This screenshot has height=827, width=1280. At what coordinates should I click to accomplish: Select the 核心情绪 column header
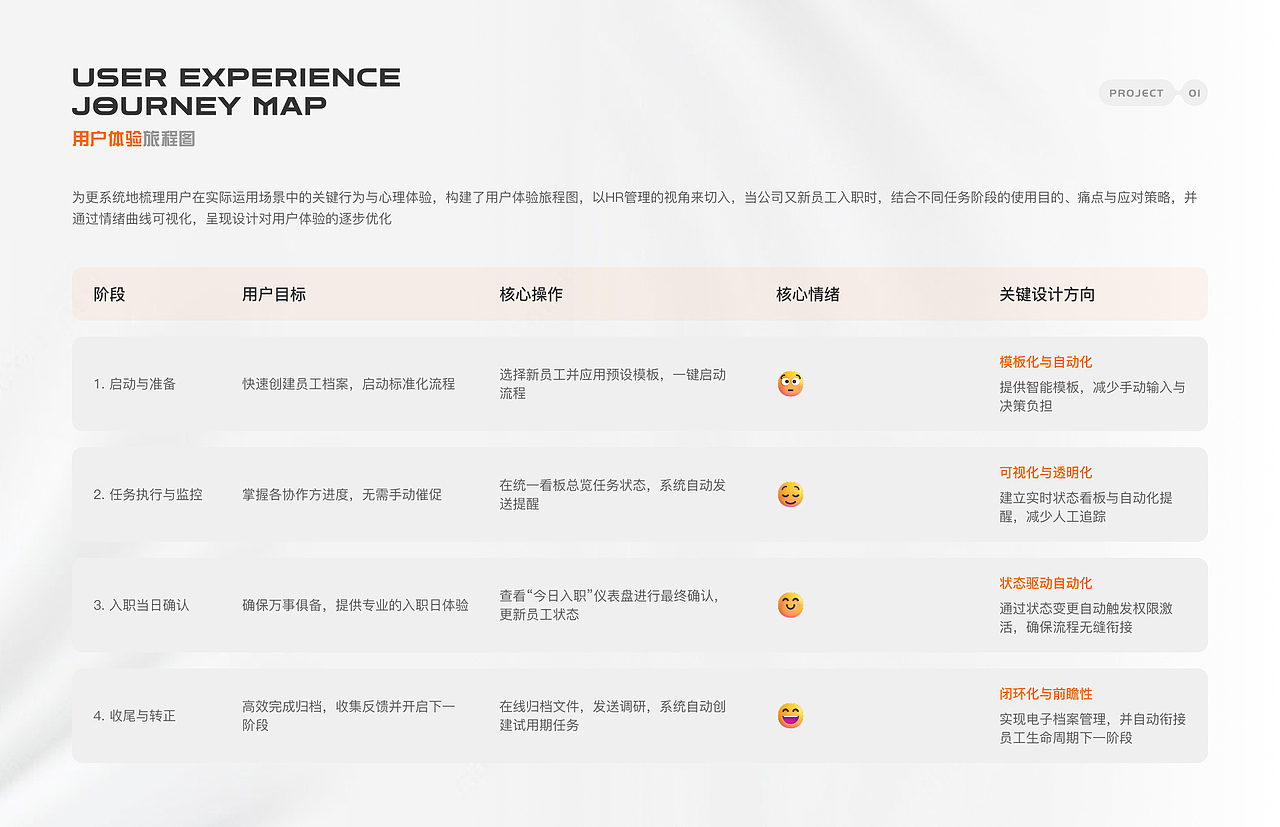[x=806, y=294]
